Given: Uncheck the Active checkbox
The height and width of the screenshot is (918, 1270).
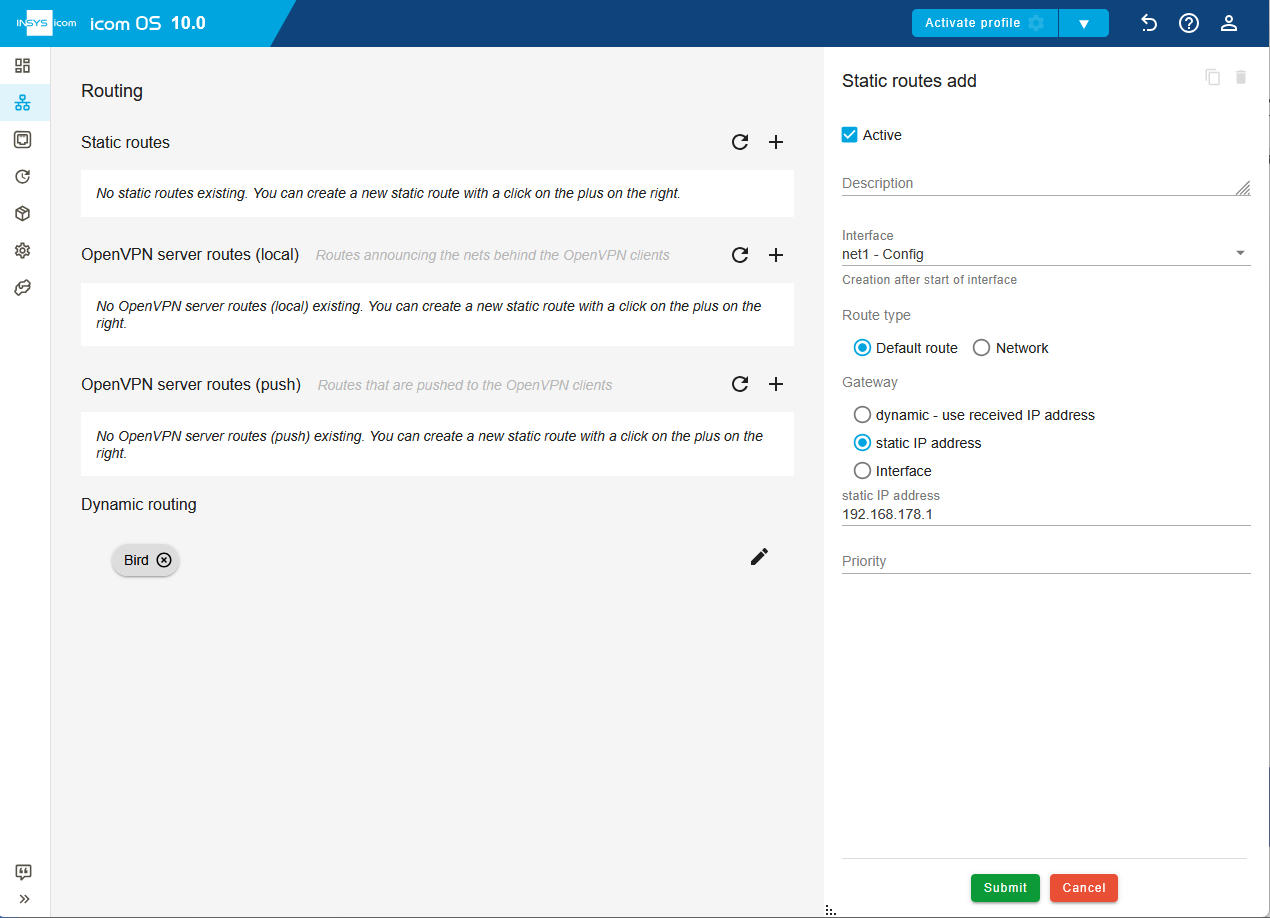Looking at the screenshot, I should pyautogui.click(x=850, y=135).
